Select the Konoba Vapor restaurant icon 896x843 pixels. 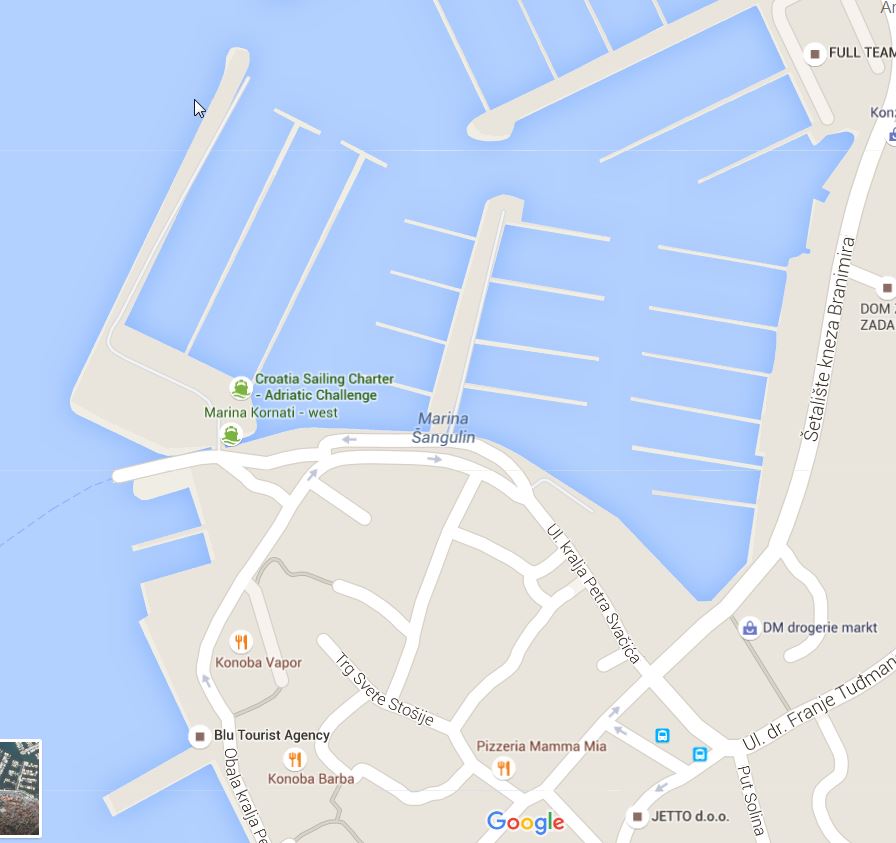coord(241,641)
